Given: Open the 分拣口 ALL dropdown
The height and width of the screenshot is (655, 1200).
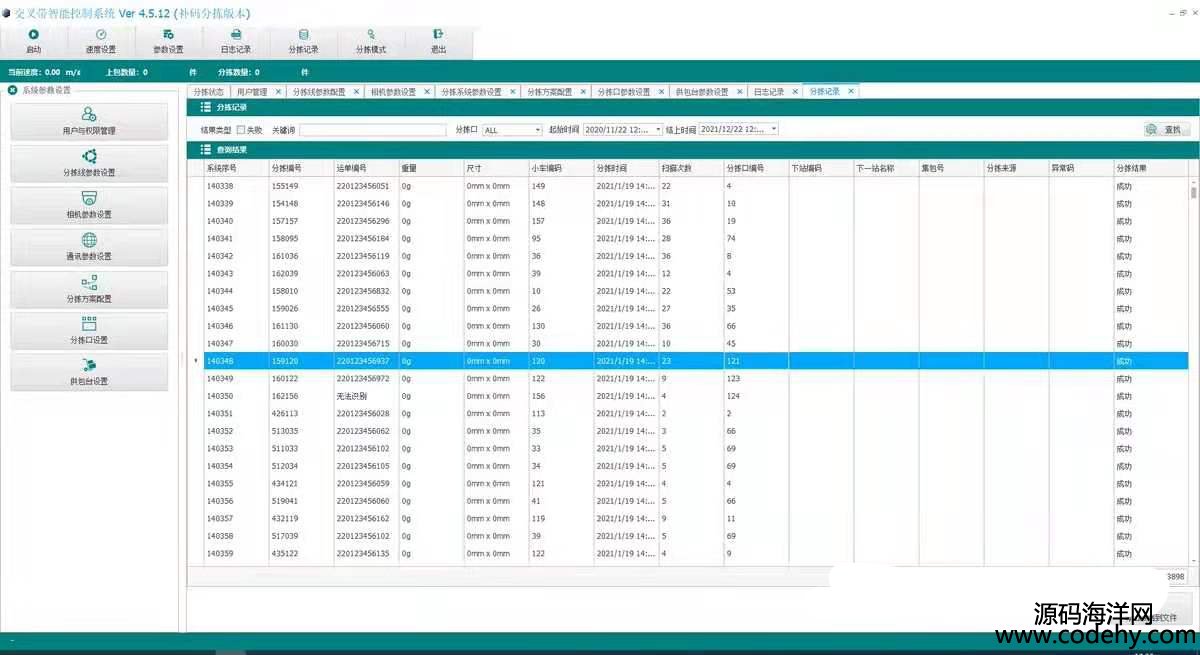Looking at the screenshot, I should click(536, 130).
